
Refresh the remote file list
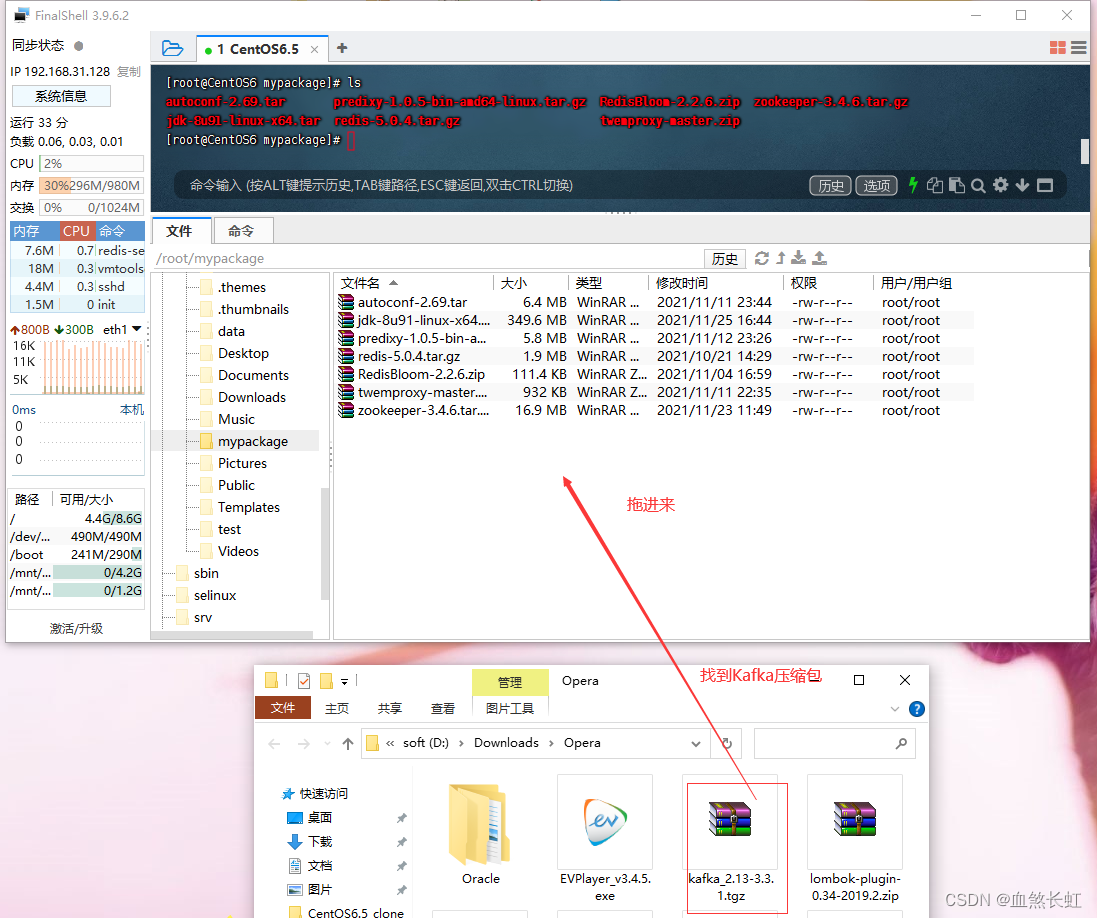[x=762, y=258]
